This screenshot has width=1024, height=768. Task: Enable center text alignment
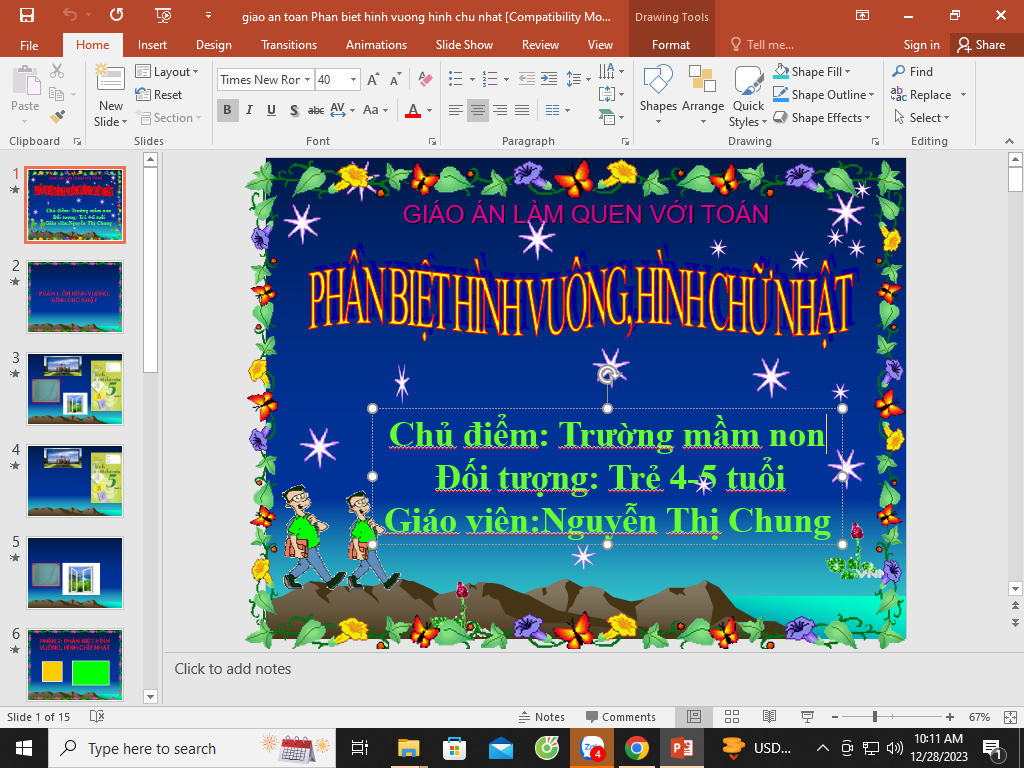click(477, 110)
